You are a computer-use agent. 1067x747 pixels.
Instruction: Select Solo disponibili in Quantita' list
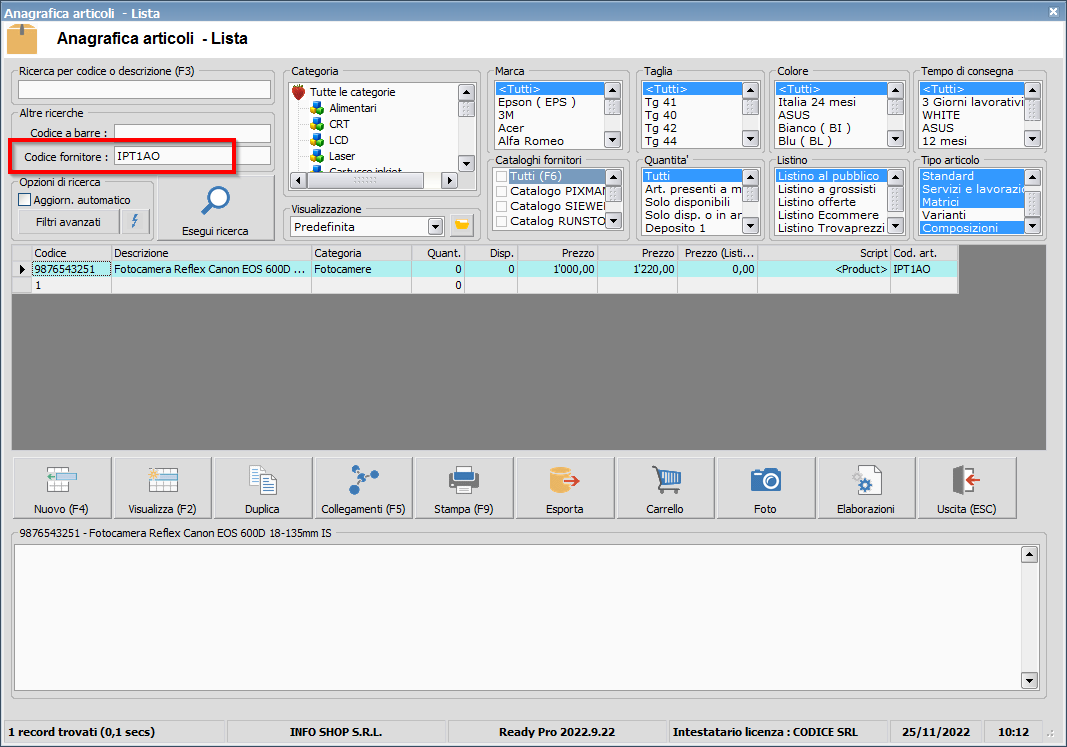pyautogui.click(x=692, y=202)
